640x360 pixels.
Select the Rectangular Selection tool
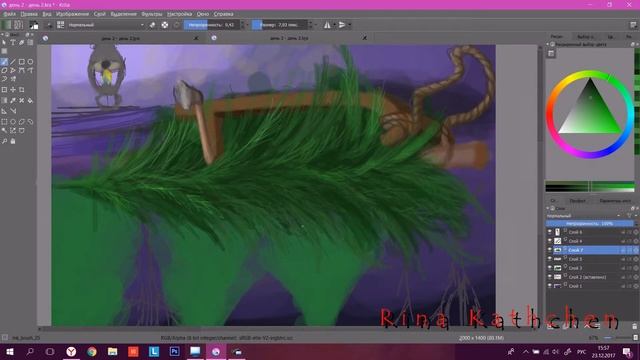pos(4,122)
